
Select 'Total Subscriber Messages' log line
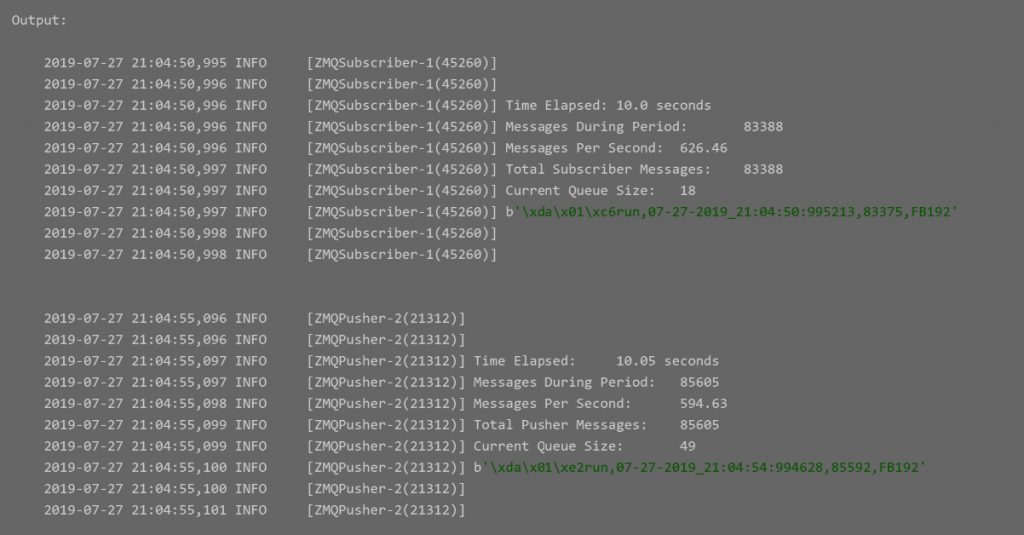click(x=413, y=169)
